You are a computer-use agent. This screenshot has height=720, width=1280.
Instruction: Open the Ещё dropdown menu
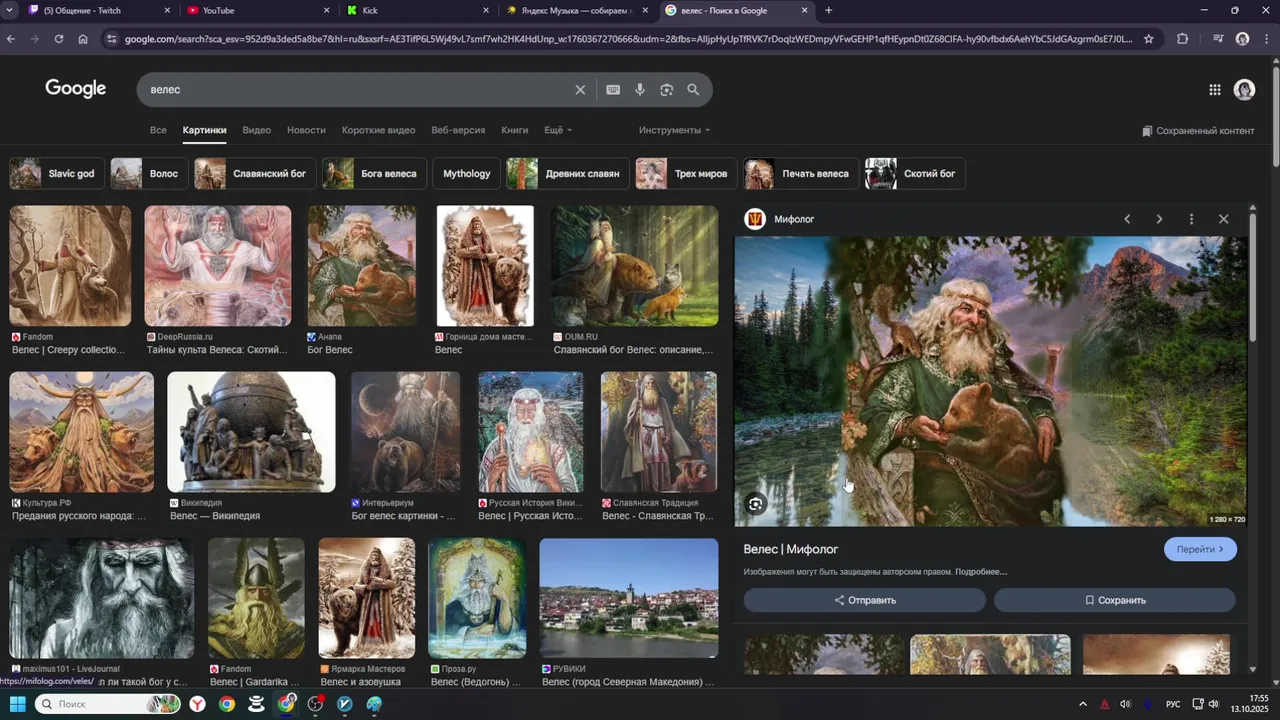(558, 130)
